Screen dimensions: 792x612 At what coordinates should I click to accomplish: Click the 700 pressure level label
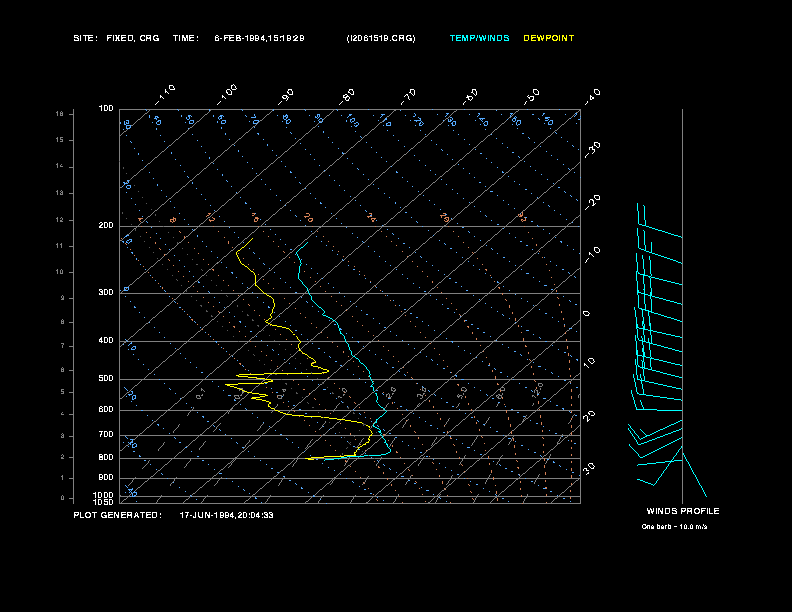click(x=106, y=435)
